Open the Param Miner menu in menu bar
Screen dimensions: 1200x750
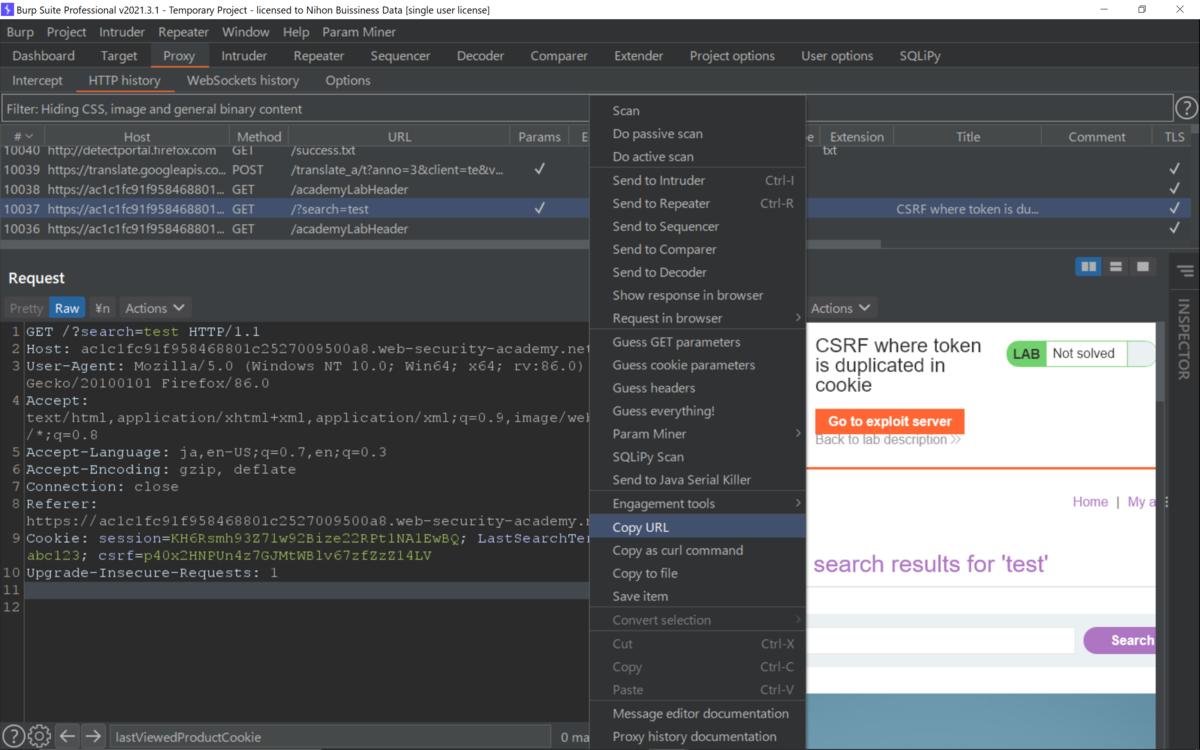coord(359,32)
